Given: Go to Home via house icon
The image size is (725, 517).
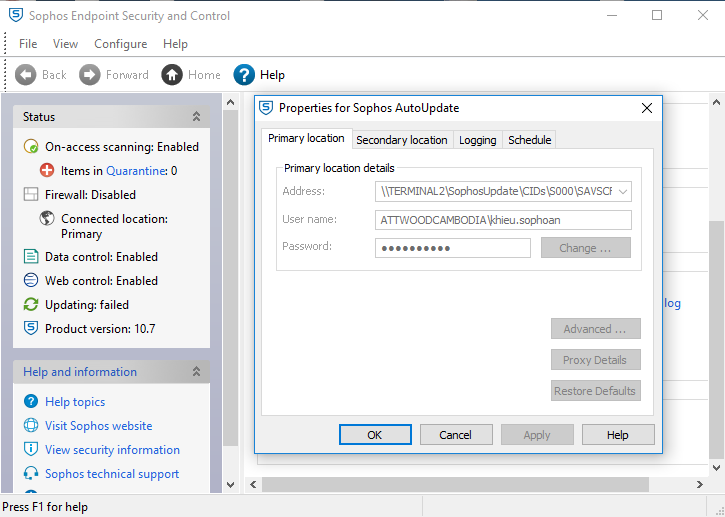Looking at the screenshot, I should tap(172, 74).
